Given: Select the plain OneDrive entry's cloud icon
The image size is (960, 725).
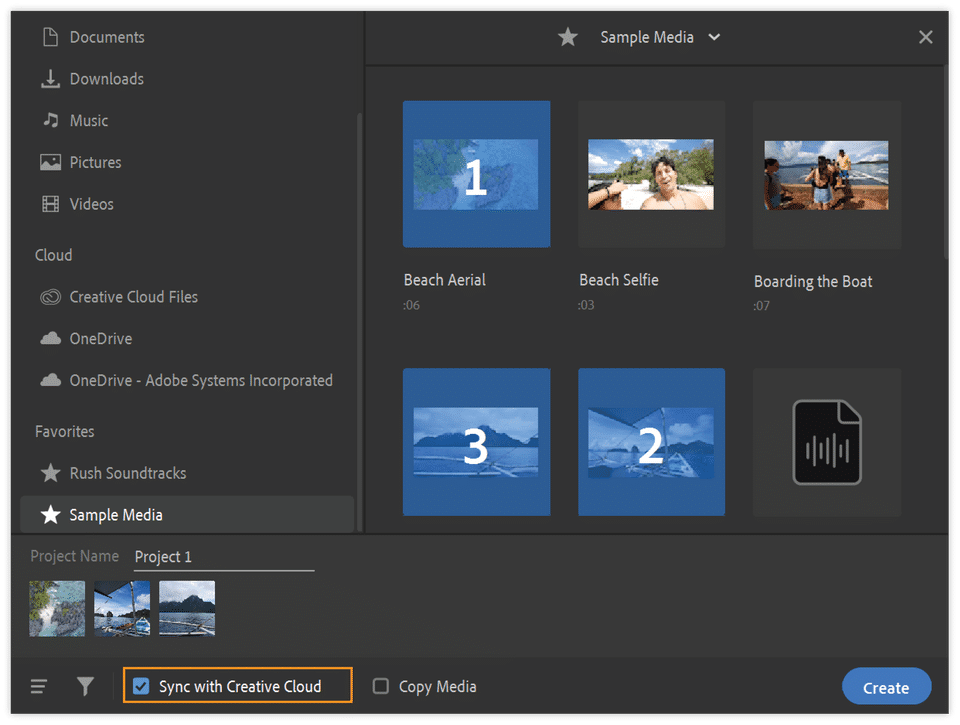Looking at the screenshot, I should pos(50,338).
